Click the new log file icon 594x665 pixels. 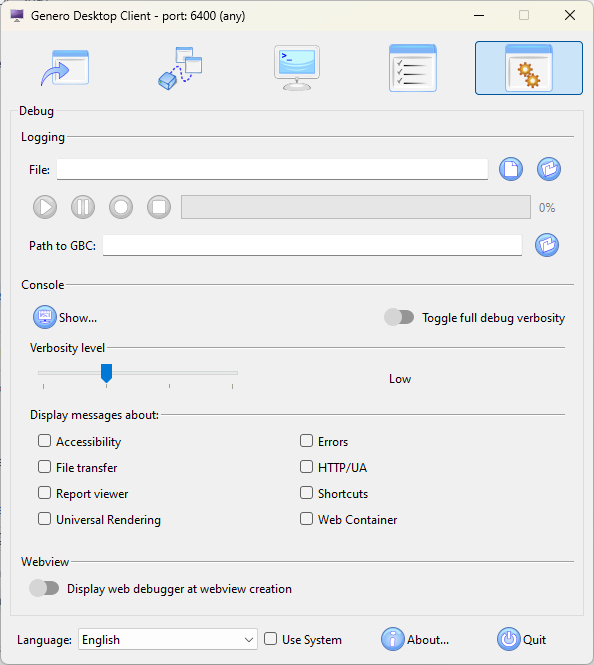(510, 169)
